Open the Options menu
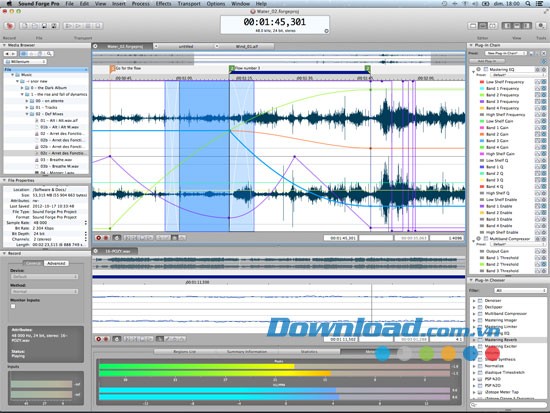 pyautogui.click(x=216, y=4)
